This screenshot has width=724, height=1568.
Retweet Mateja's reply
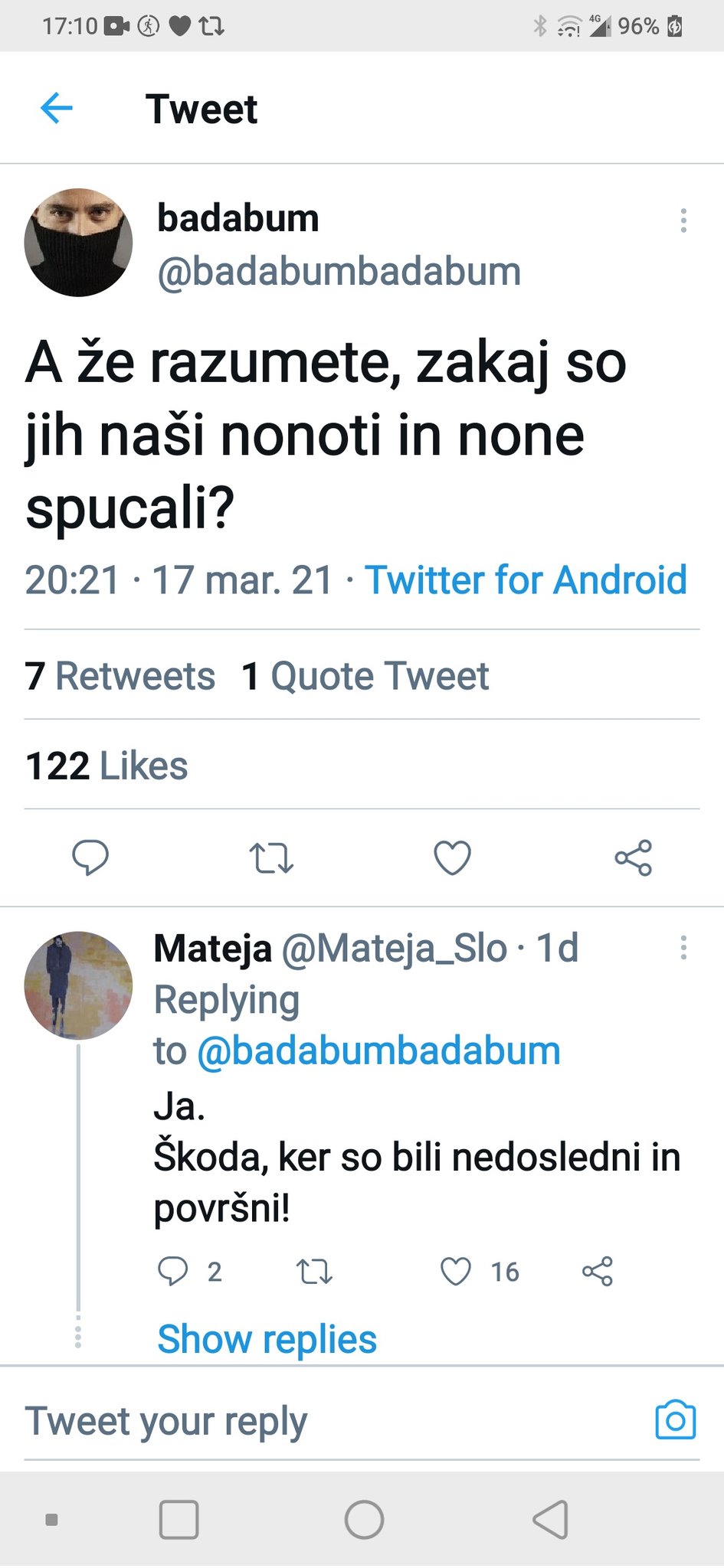click(314, 1271)
